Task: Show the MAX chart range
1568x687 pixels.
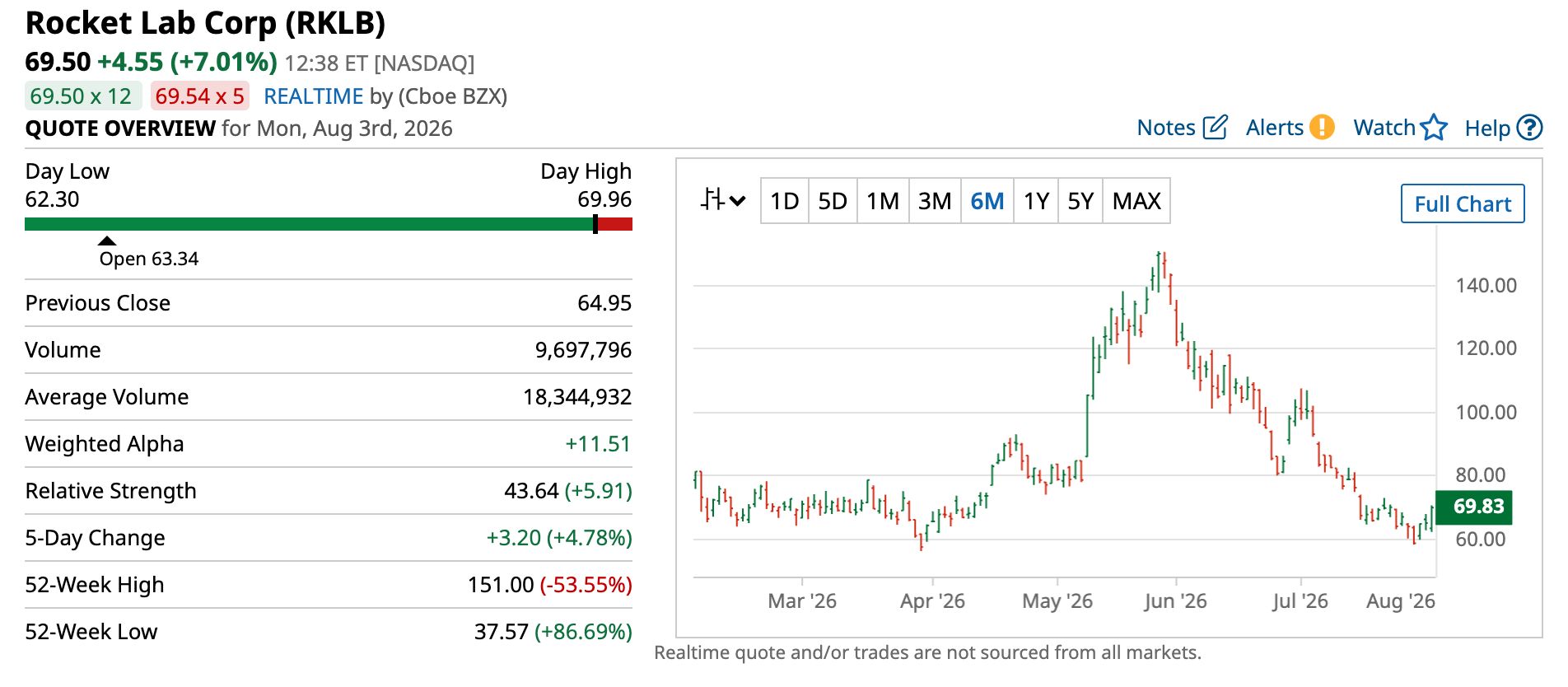Action: click(x=1136, y=201)
